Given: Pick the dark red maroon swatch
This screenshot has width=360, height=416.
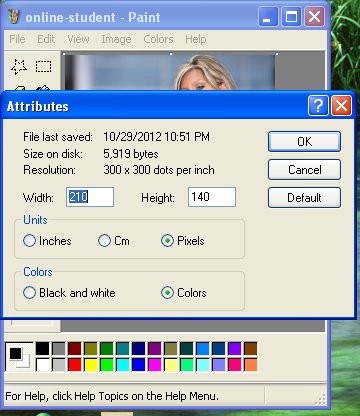Looking at the screenshot, I should (74, 349).
